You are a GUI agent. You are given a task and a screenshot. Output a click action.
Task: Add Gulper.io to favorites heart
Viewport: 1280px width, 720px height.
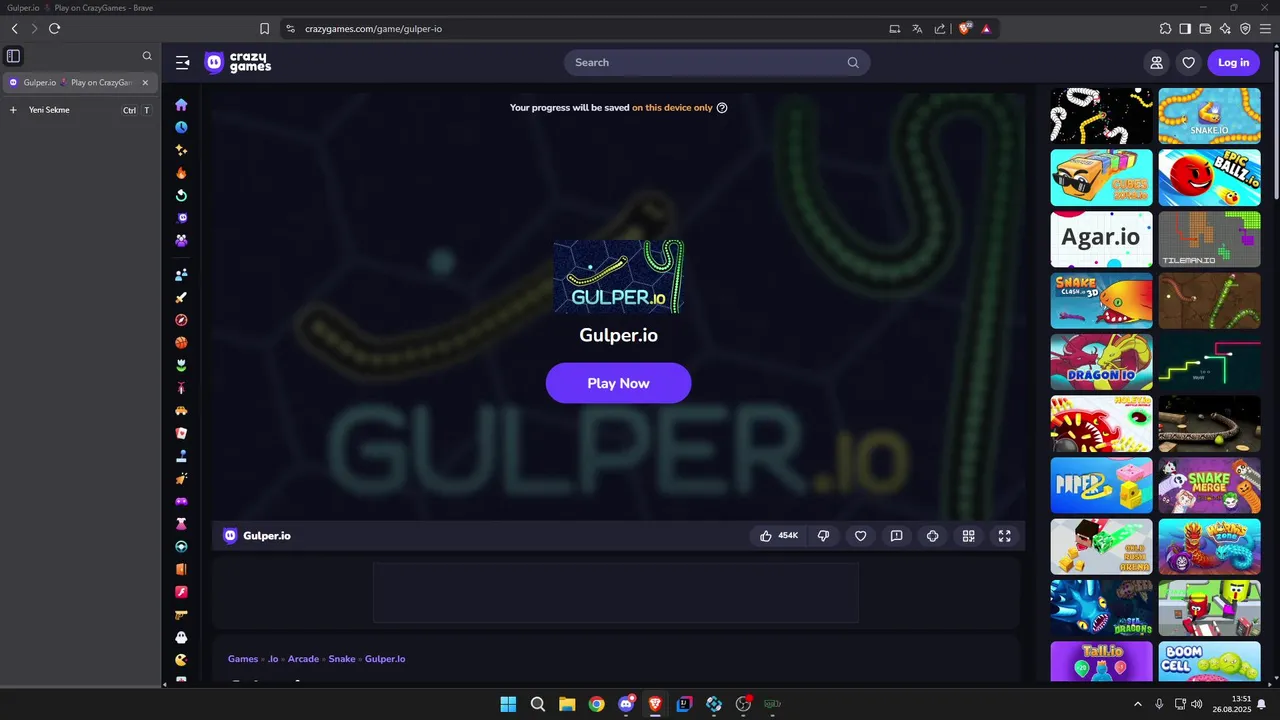click(860, 536)
